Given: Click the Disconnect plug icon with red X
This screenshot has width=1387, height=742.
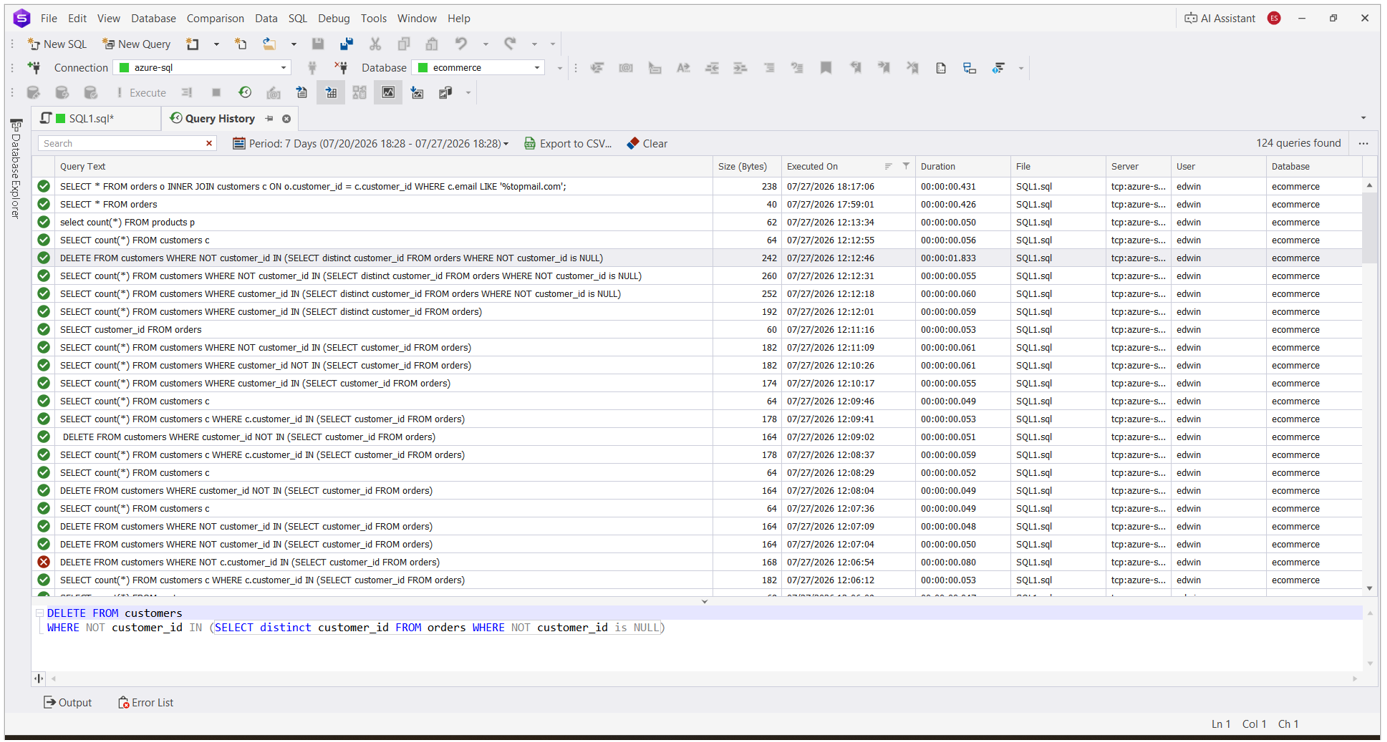Looking at the screenshot, I should click(x=341, y=68).
